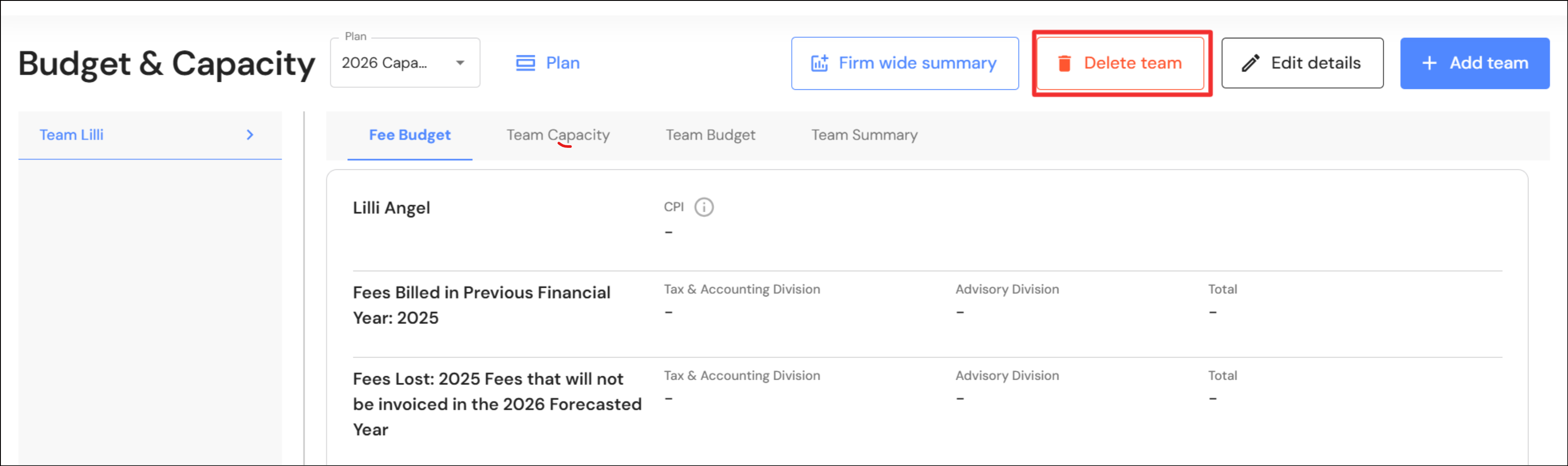Select Team Lilli in the sidebar
Viewport: 1568px width, 466px height.
72,135
